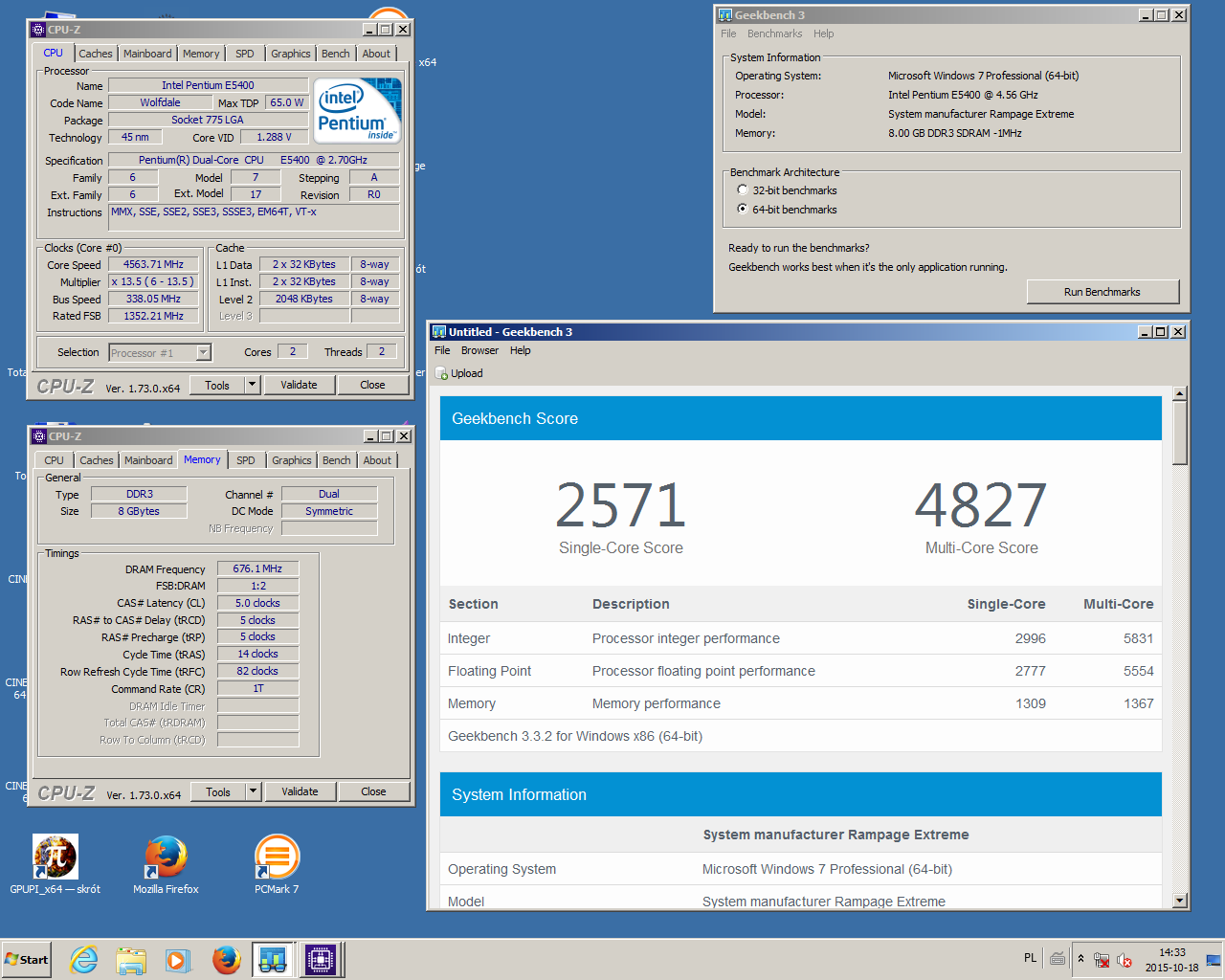
Task: Open Bench tab in upper CPU-Z window
Action: tap(336, 54)
